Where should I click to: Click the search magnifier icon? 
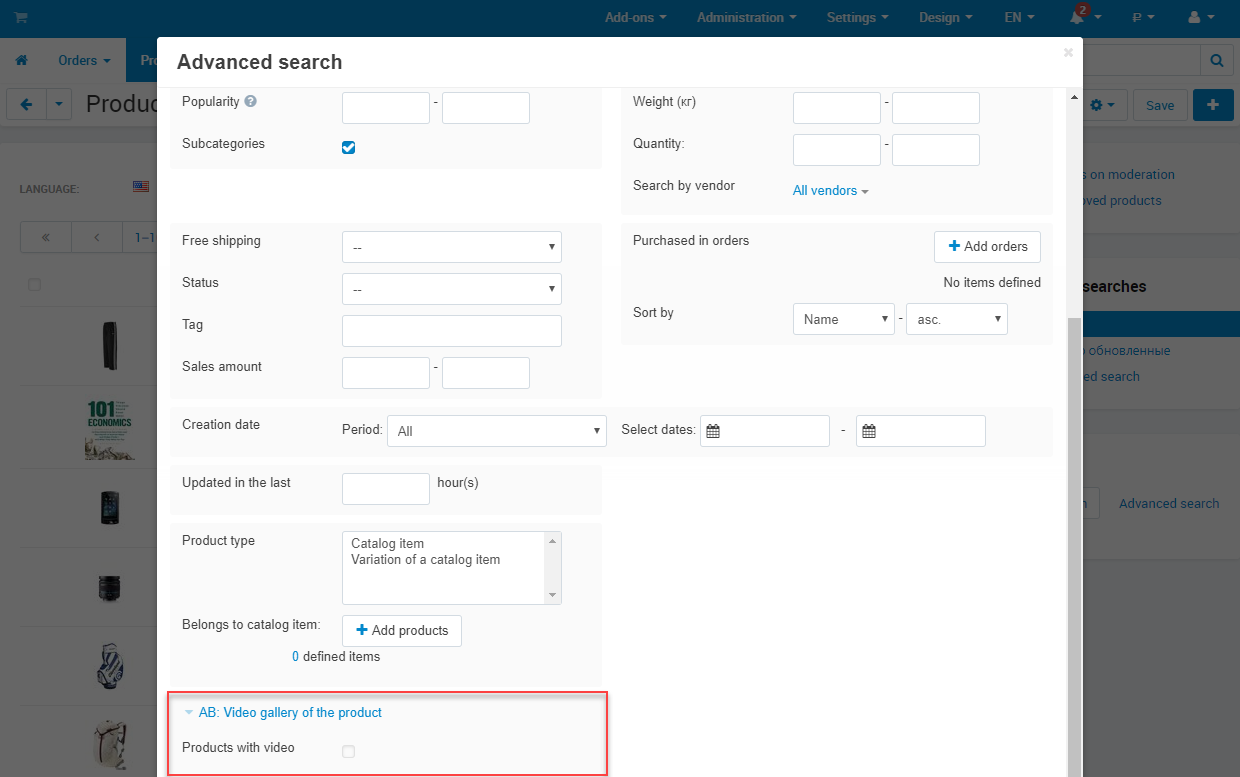[x=1216, y=60]
